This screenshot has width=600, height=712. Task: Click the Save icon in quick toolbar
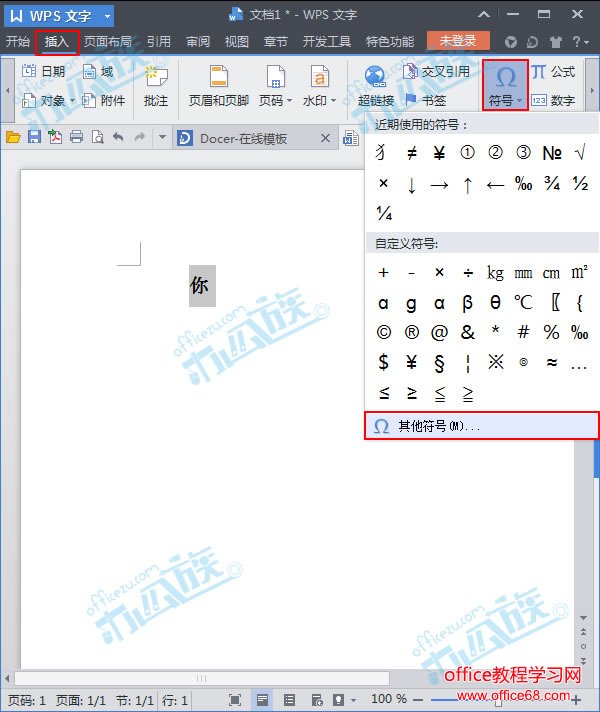click(x=34, y=137)
